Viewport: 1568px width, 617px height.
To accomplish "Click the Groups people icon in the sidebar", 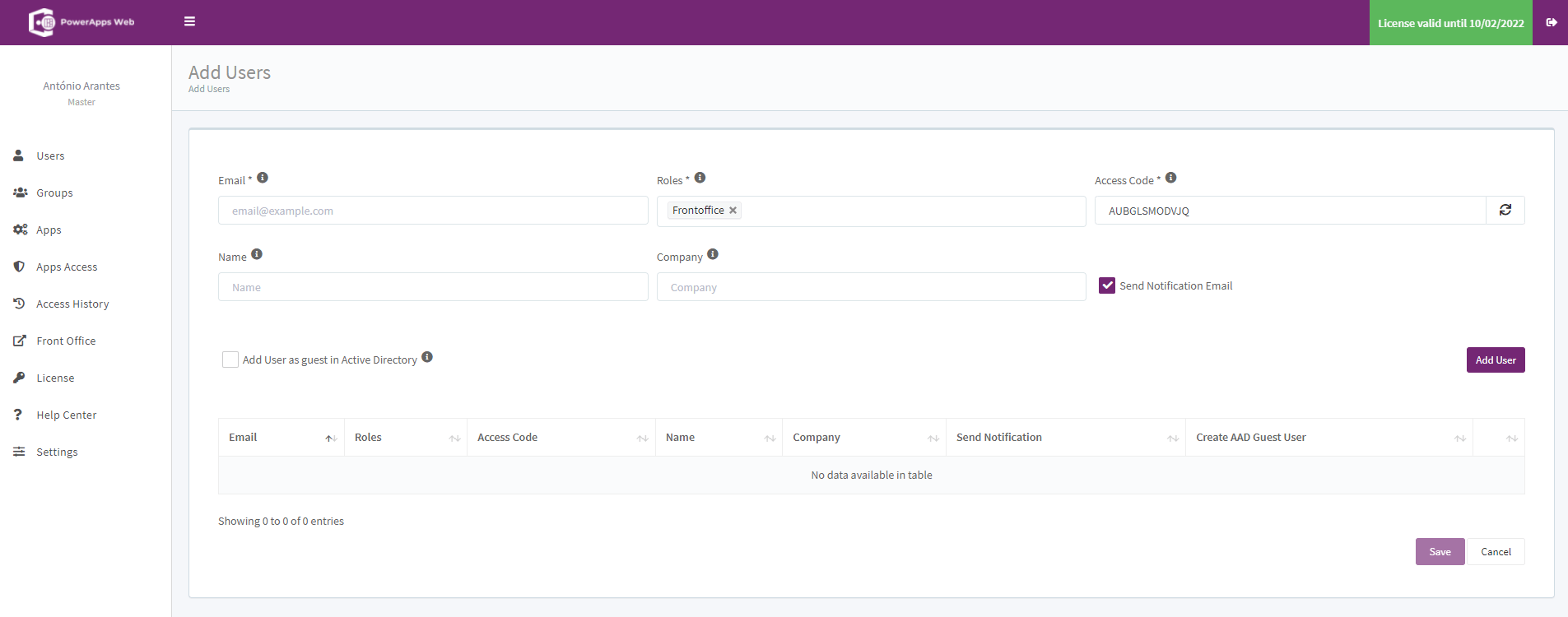I will point(20,192).
